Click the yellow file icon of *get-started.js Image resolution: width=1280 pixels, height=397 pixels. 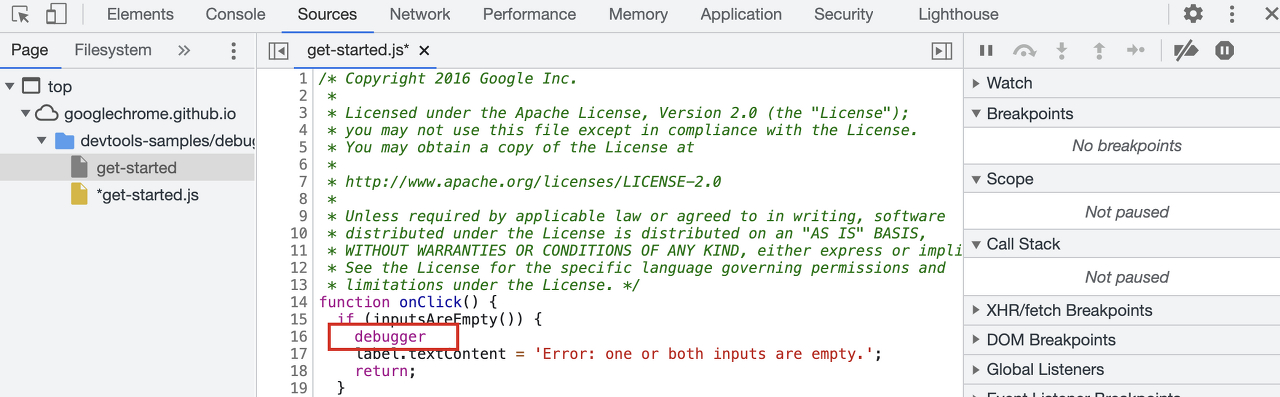point(79,195)
